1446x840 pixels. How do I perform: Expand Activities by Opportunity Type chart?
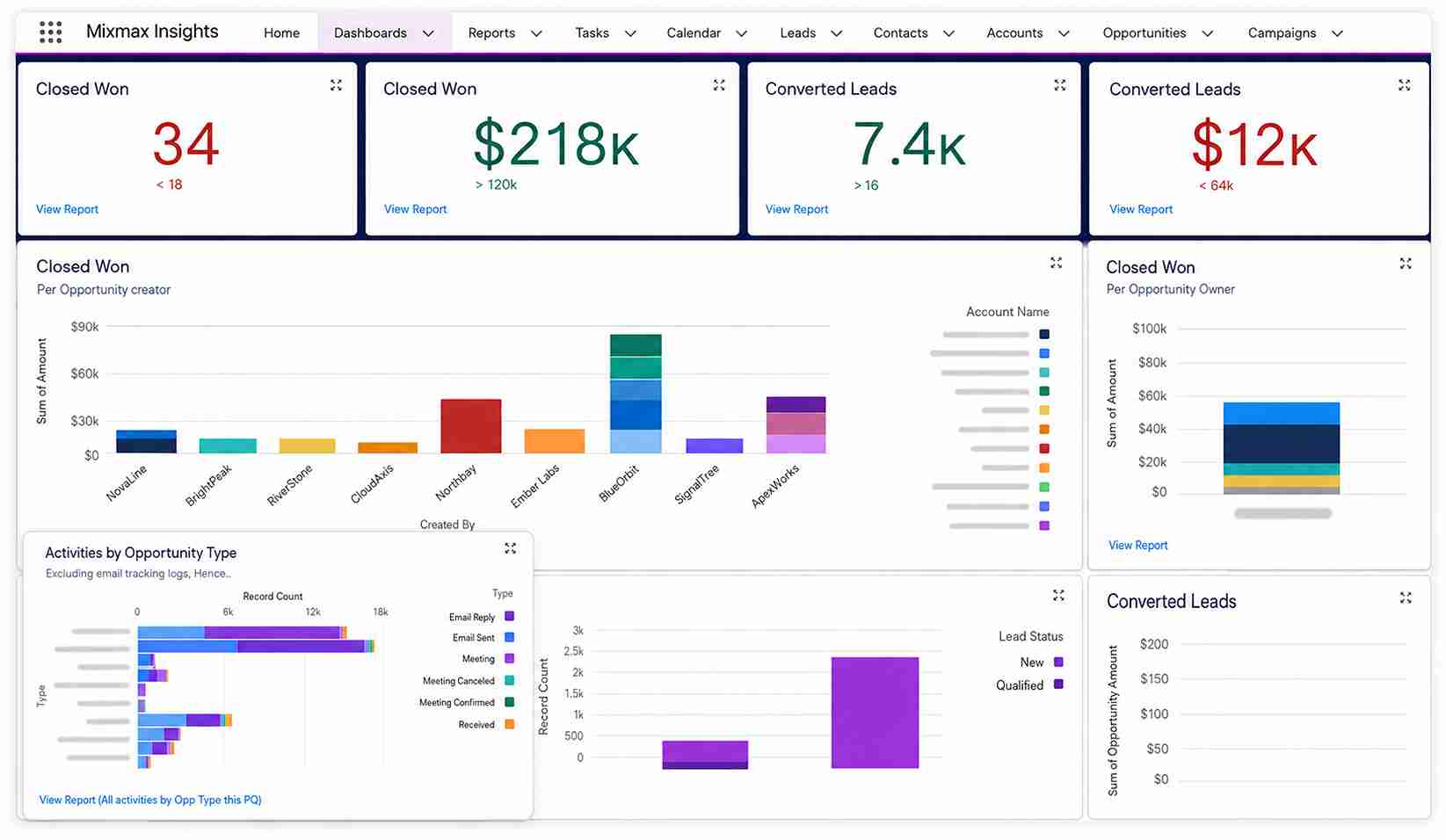tap(510, 548)
